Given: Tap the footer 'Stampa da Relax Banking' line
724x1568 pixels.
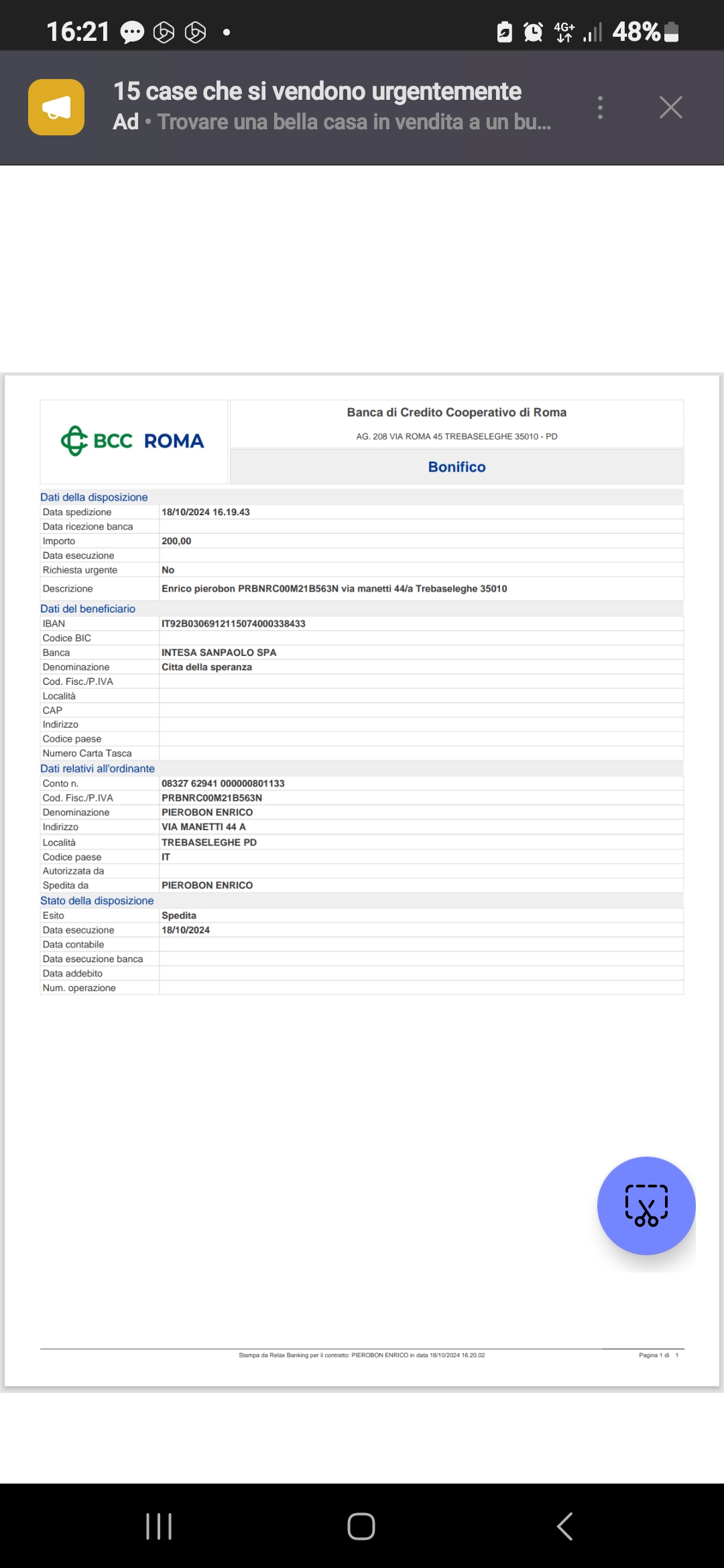Looking at the screenshot, I should click(362, 1355).
